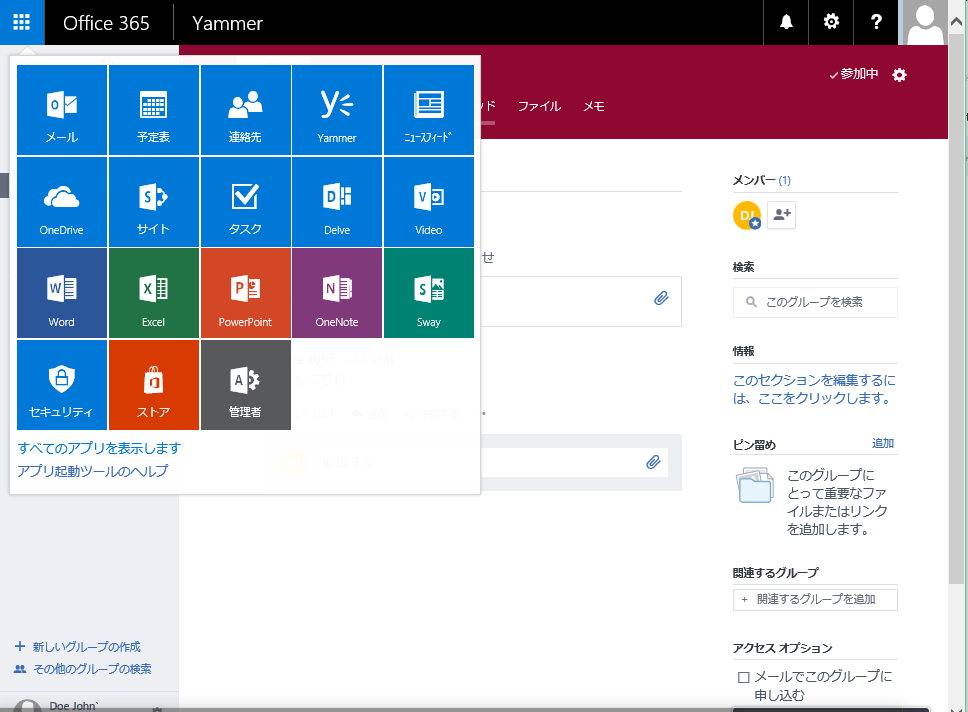968x712 pixels.
Task: Click 関連するグループを追加 field
Action: click(x=815, y=600)
